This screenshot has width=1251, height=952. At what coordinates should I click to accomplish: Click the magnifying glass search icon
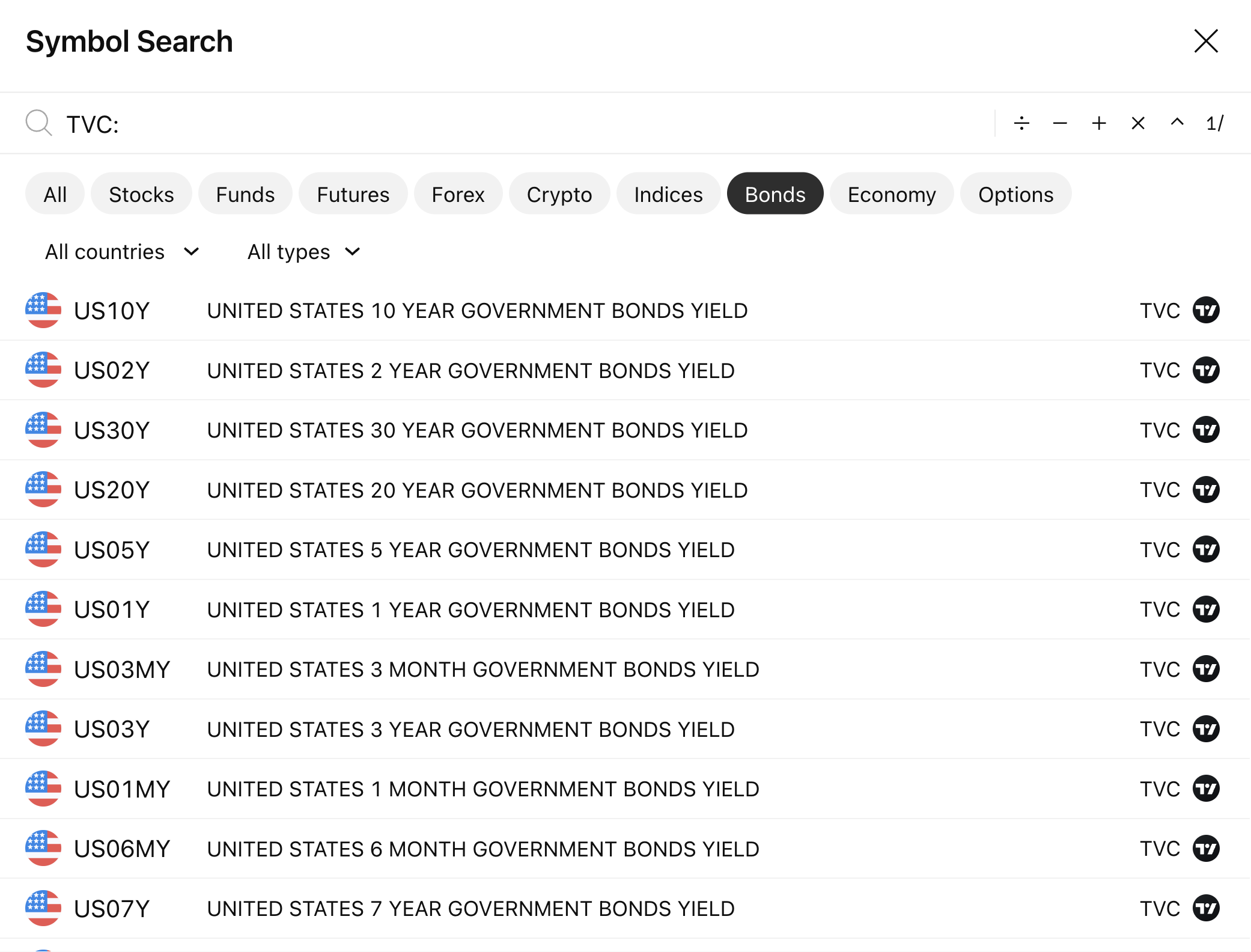click(38, 123)
